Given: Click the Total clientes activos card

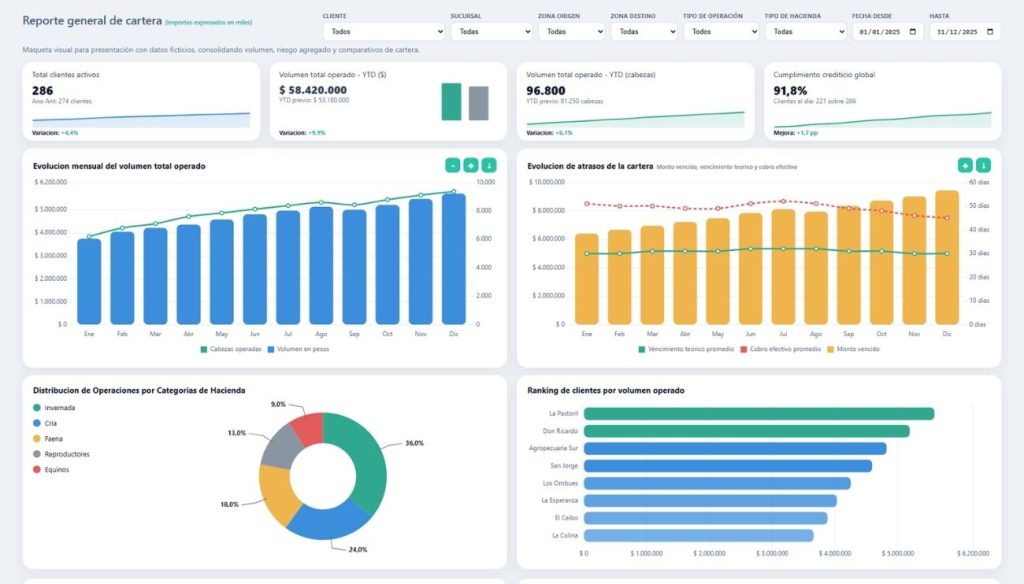Looking at the screenshot, I should click(141, 101).
